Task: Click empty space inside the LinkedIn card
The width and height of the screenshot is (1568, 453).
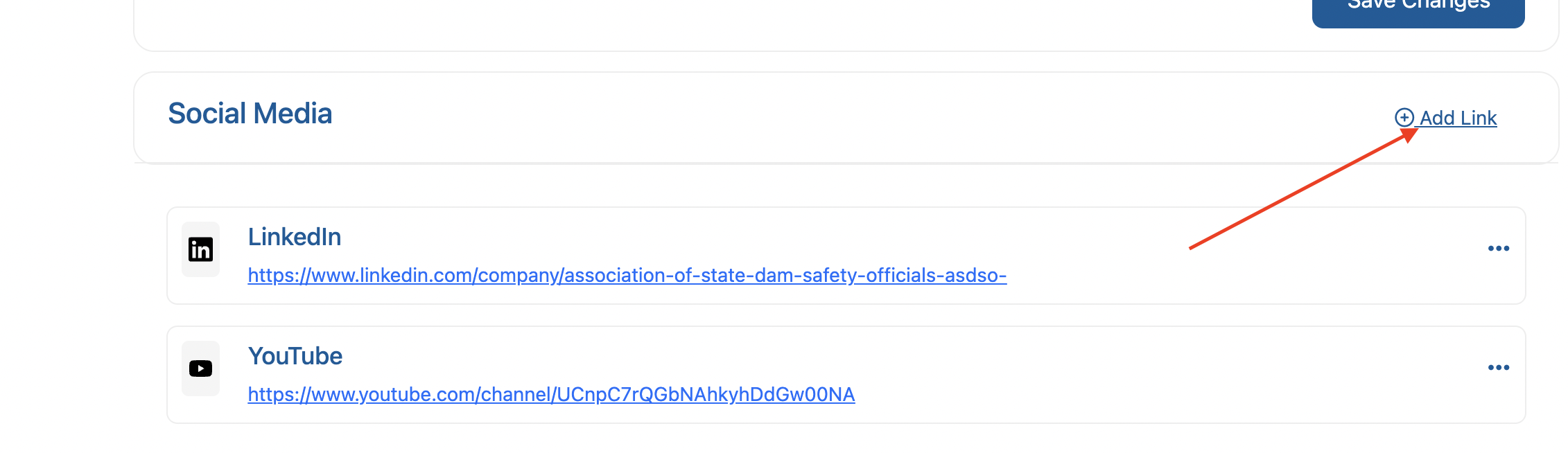Action: click(x=832, y=239)
